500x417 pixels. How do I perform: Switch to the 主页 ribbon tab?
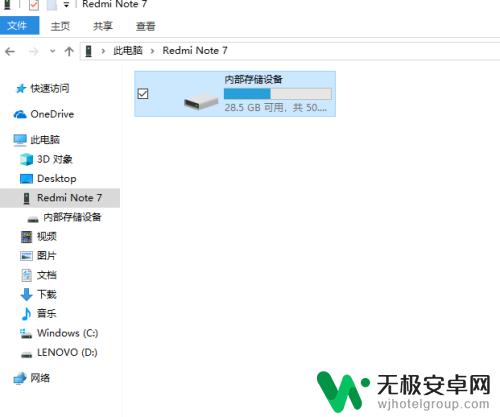[60, 26]
